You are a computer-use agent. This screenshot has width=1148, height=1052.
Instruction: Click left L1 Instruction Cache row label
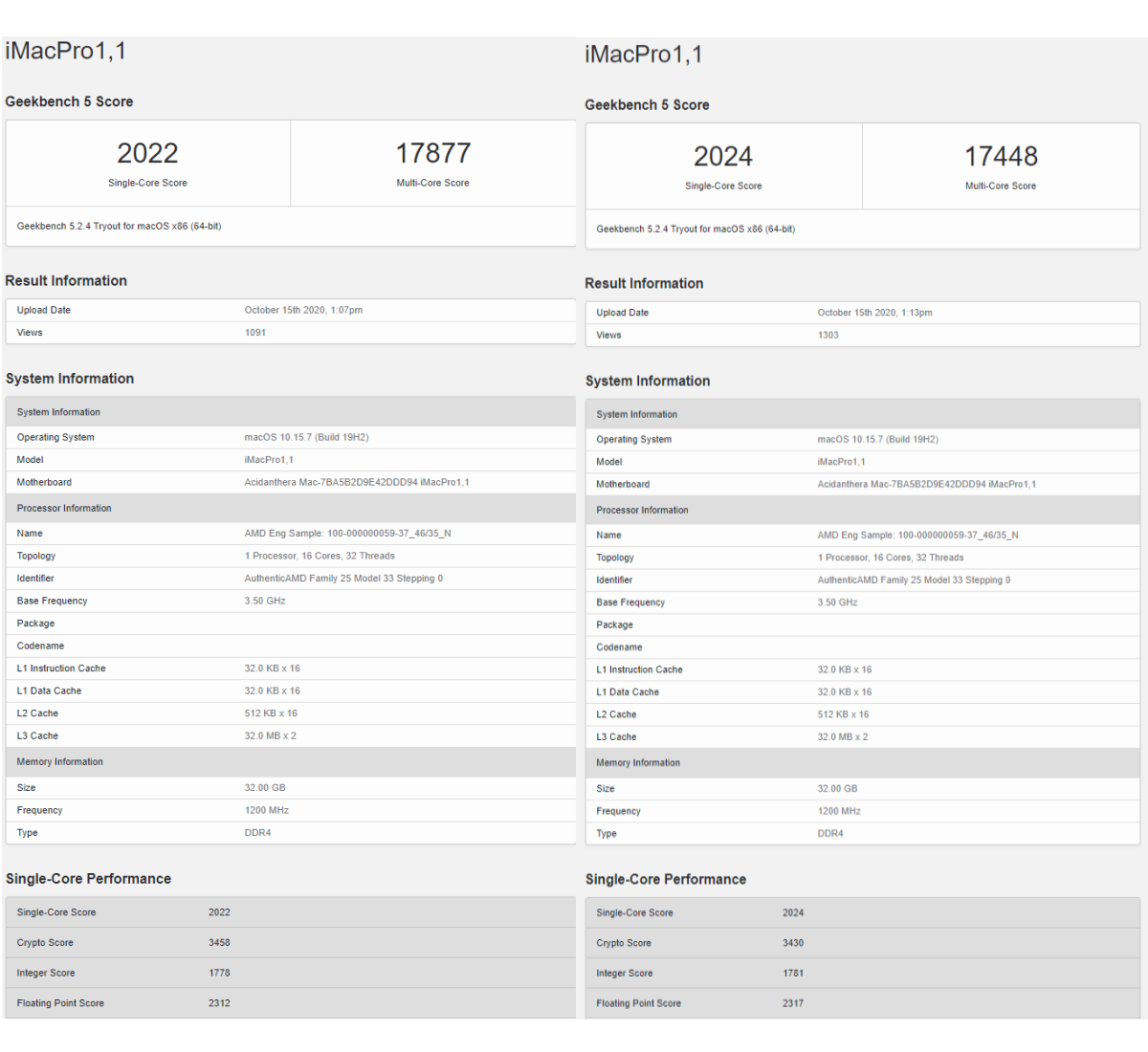click(x=61, y=668)
